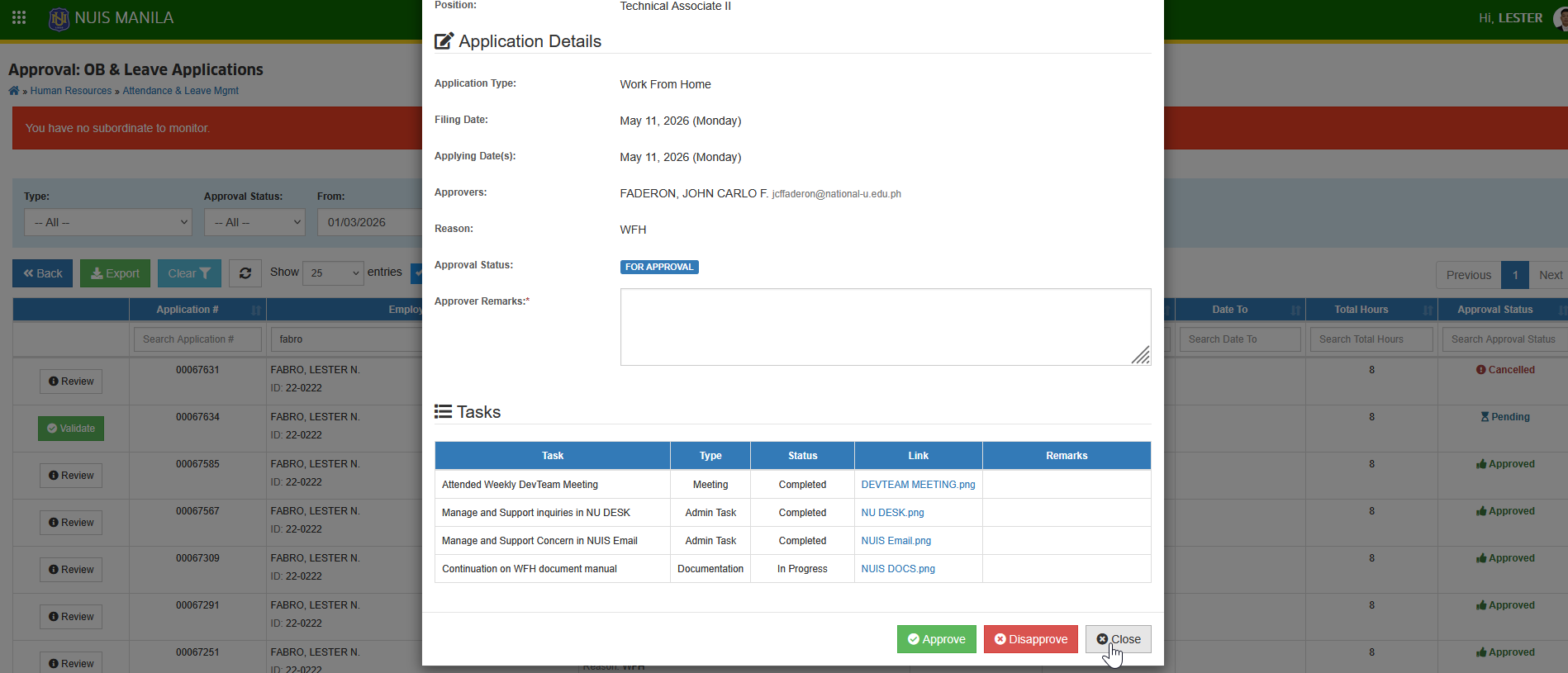
Task: Go to the Human Resources breadcrumb
Action: tap(71, 91)
